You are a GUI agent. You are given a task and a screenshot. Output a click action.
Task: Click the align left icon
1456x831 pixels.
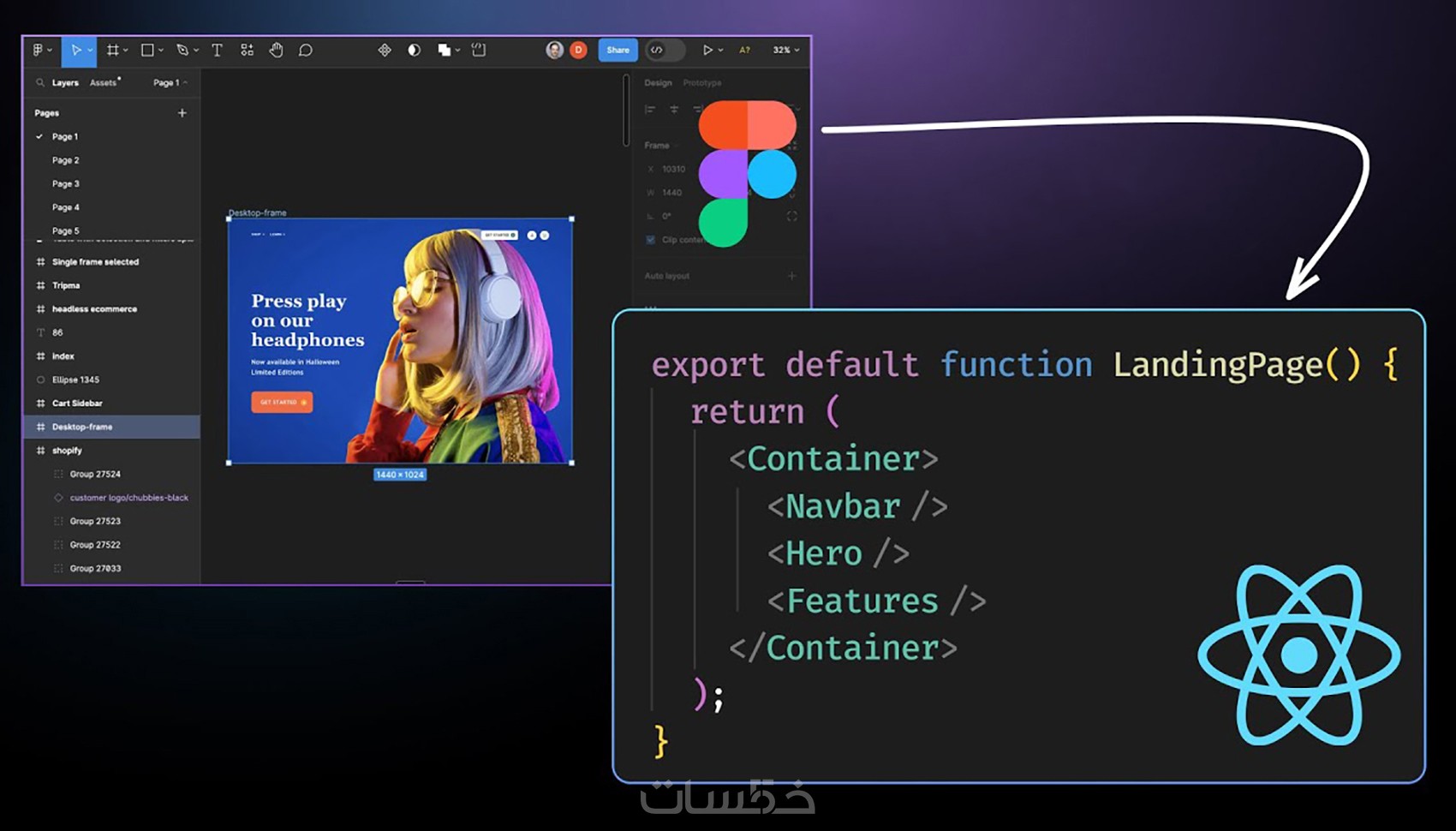[650, 110]
